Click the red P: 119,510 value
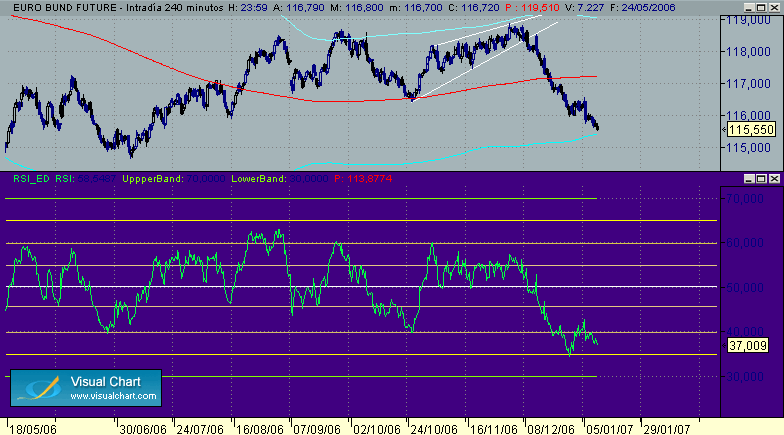This screenshot has height=435, width=784. point(532,8)
